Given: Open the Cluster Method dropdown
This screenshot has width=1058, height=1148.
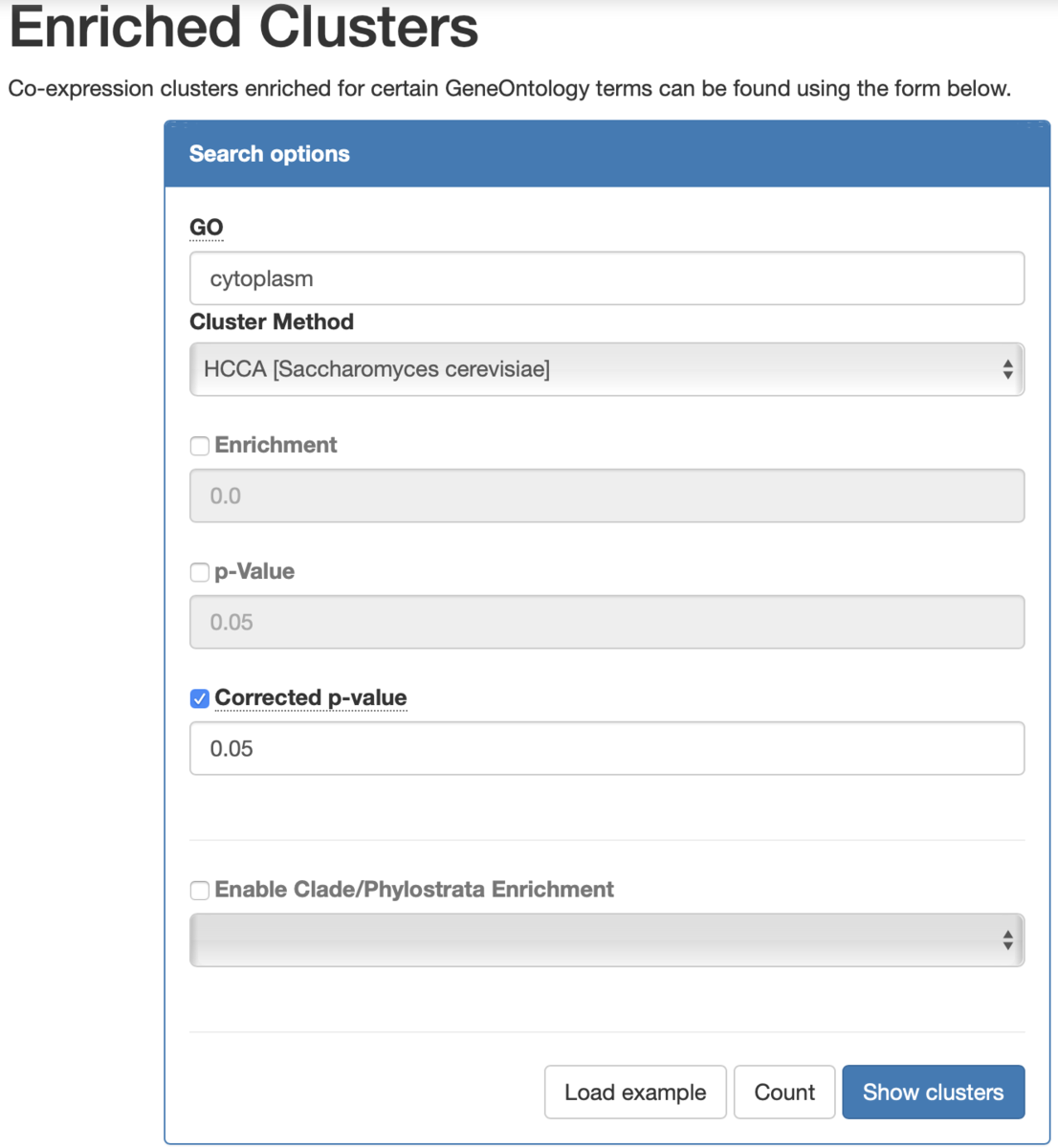Looking at the screenshot, I should 606,369.
